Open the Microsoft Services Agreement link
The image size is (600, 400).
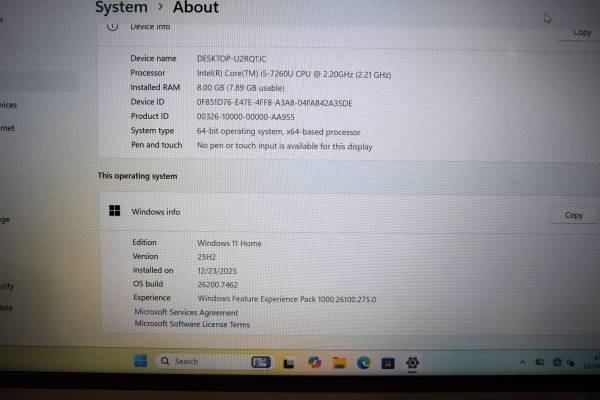point(186,312)
